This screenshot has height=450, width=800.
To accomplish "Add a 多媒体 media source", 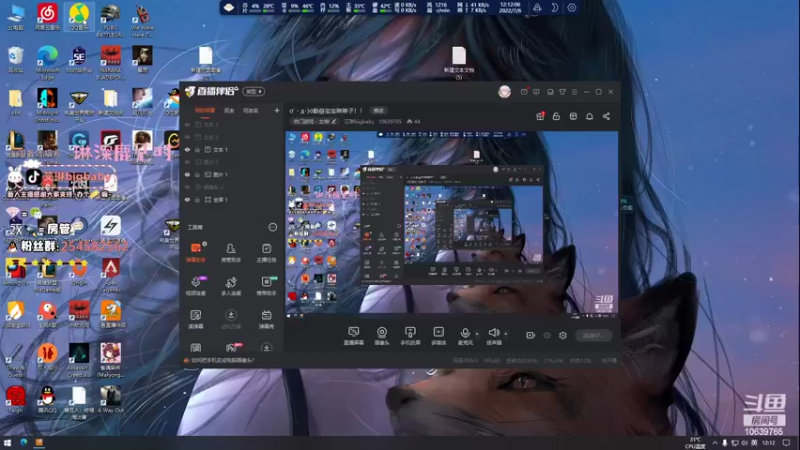I will click(438, 336).
